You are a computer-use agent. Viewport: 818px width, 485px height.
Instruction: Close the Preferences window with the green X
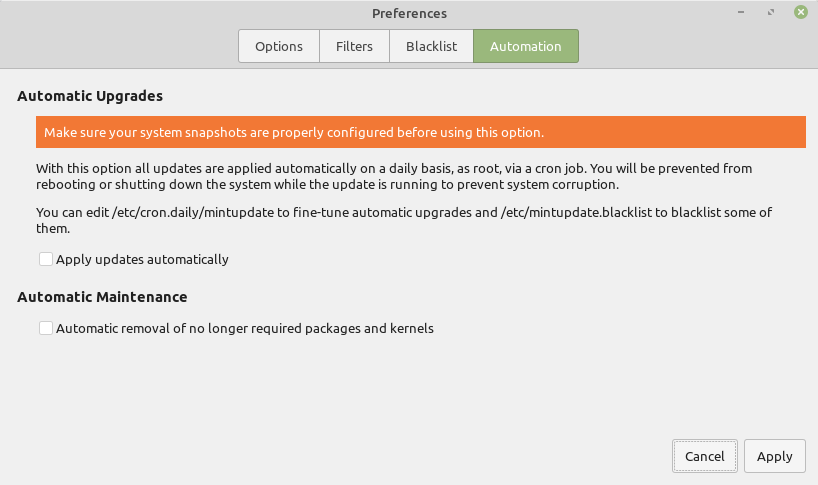coord(801,12)
